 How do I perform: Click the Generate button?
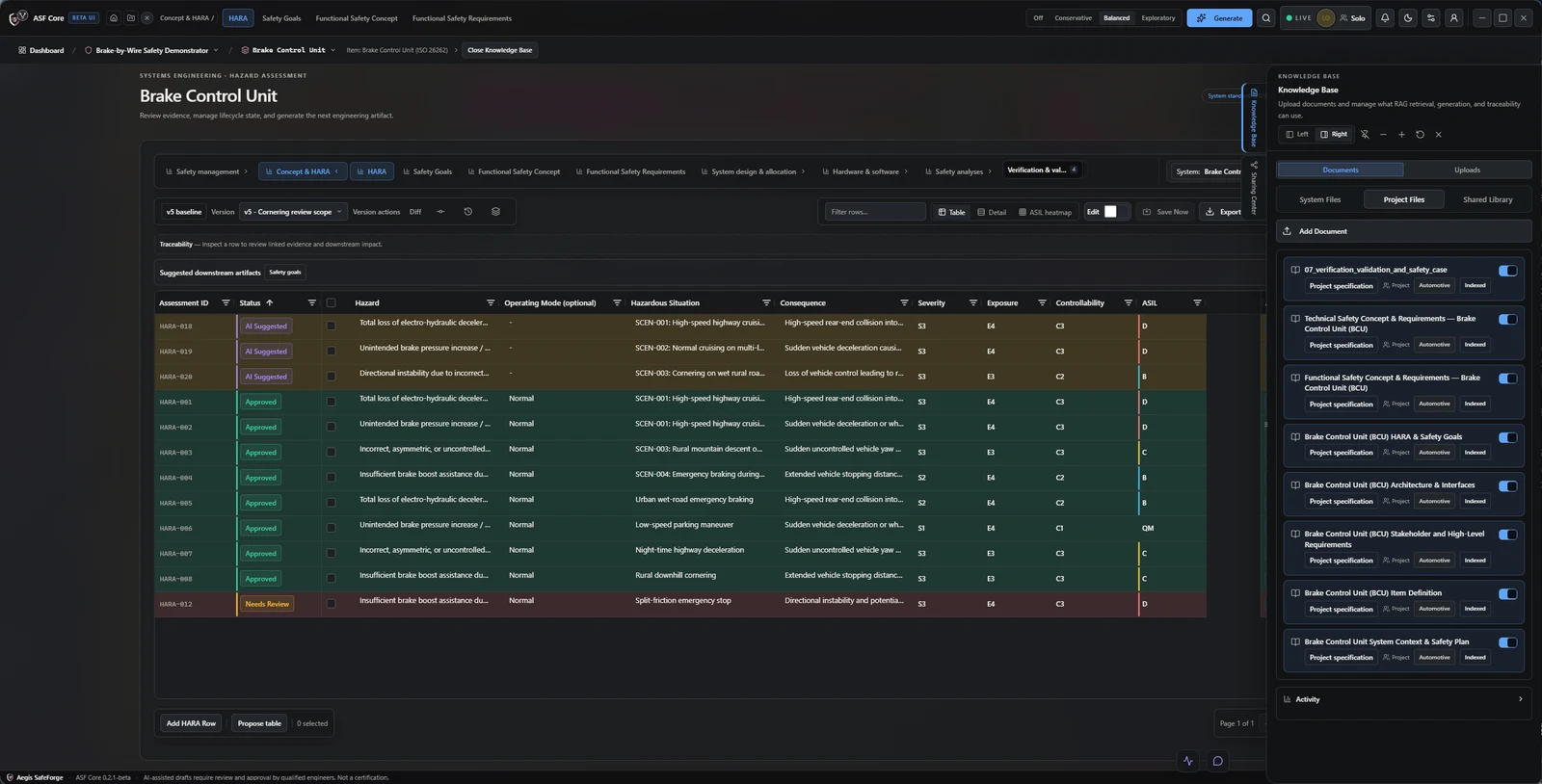tap(1219, 17)
